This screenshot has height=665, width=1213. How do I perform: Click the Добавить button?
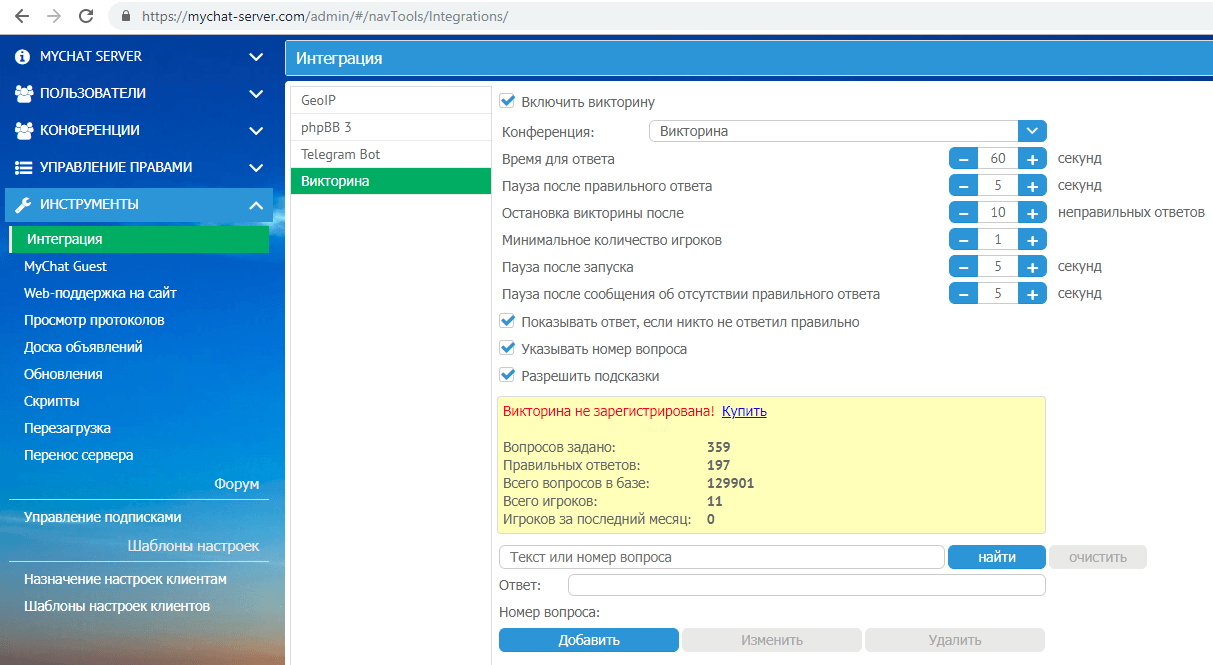(588, 639)
